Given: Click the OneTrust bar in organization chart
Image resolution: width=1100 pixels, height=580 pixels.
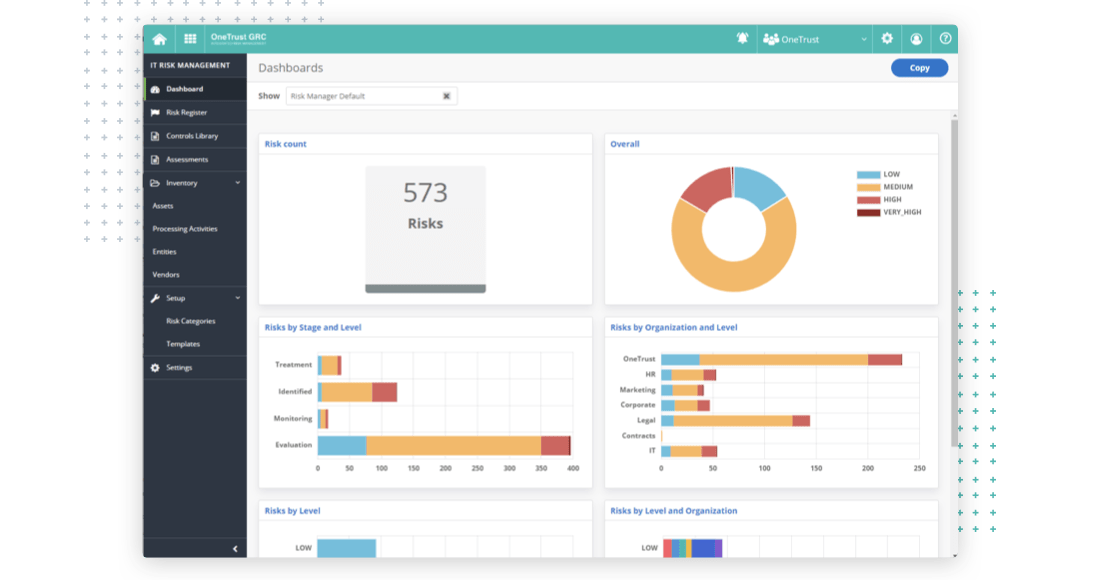Looking at the screenshot, I should 782,360.
